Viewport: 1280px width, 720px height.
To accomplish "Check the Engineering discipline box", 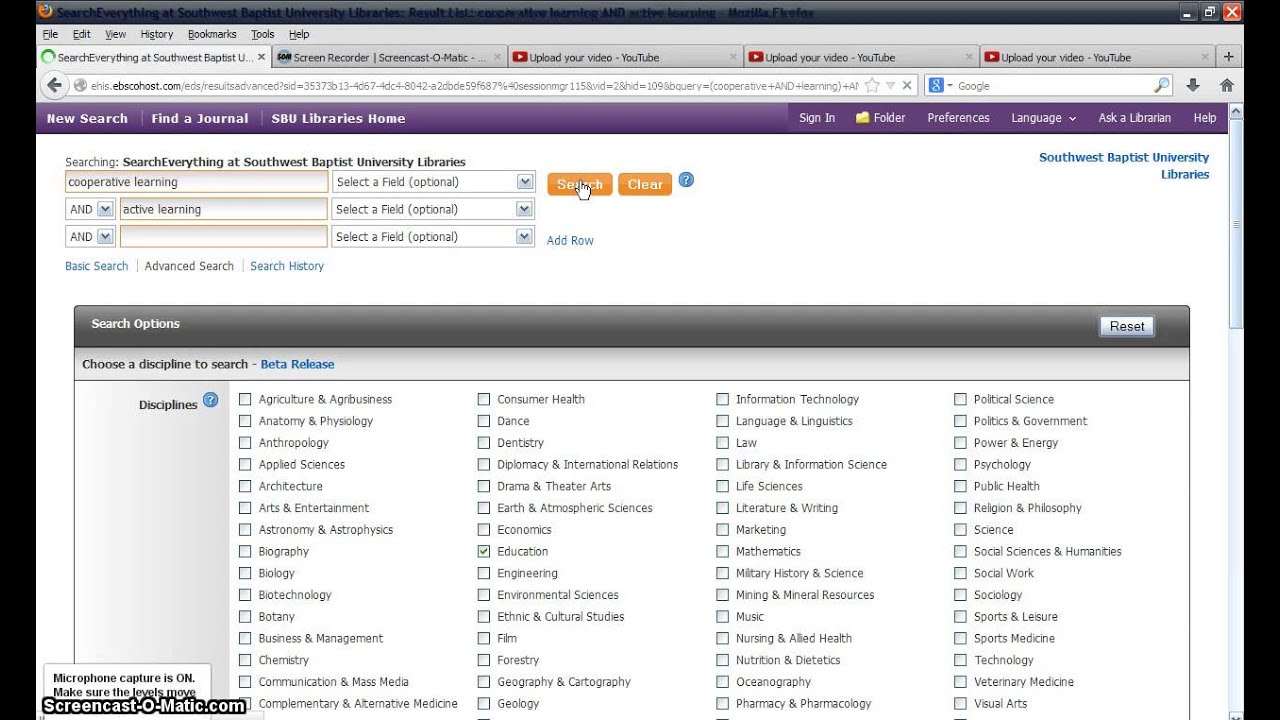I will click(484, 573).
